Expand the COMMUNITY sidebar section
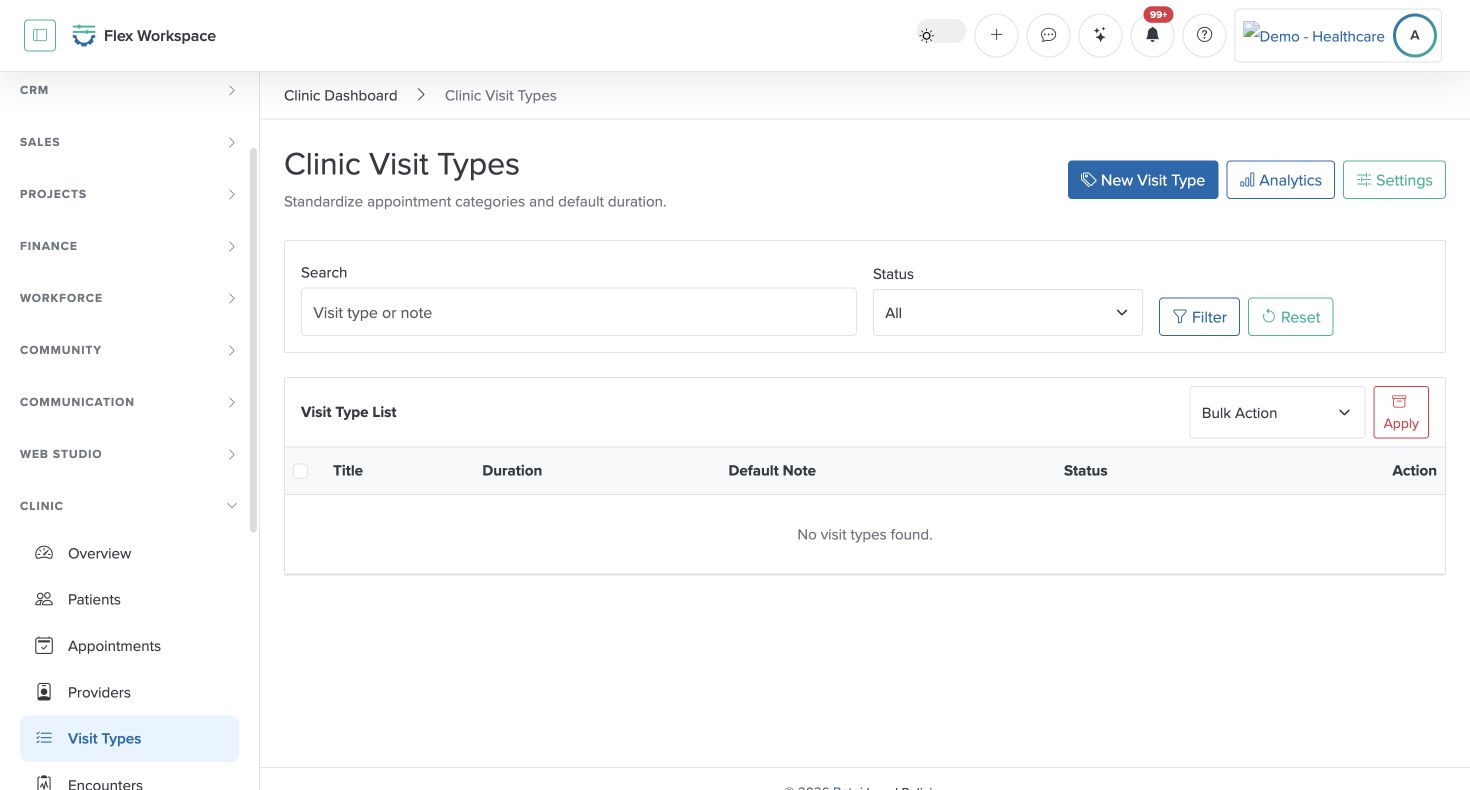 click(129, 350)
